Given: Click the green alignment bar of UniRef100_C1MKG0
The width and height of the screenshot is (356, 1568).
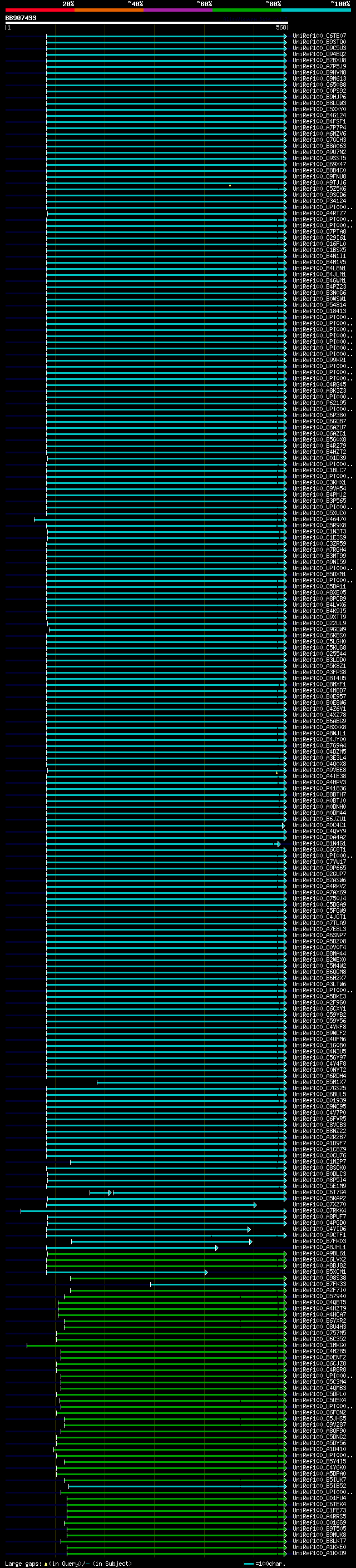Looking at the screenshot, I should [156, 1346].
